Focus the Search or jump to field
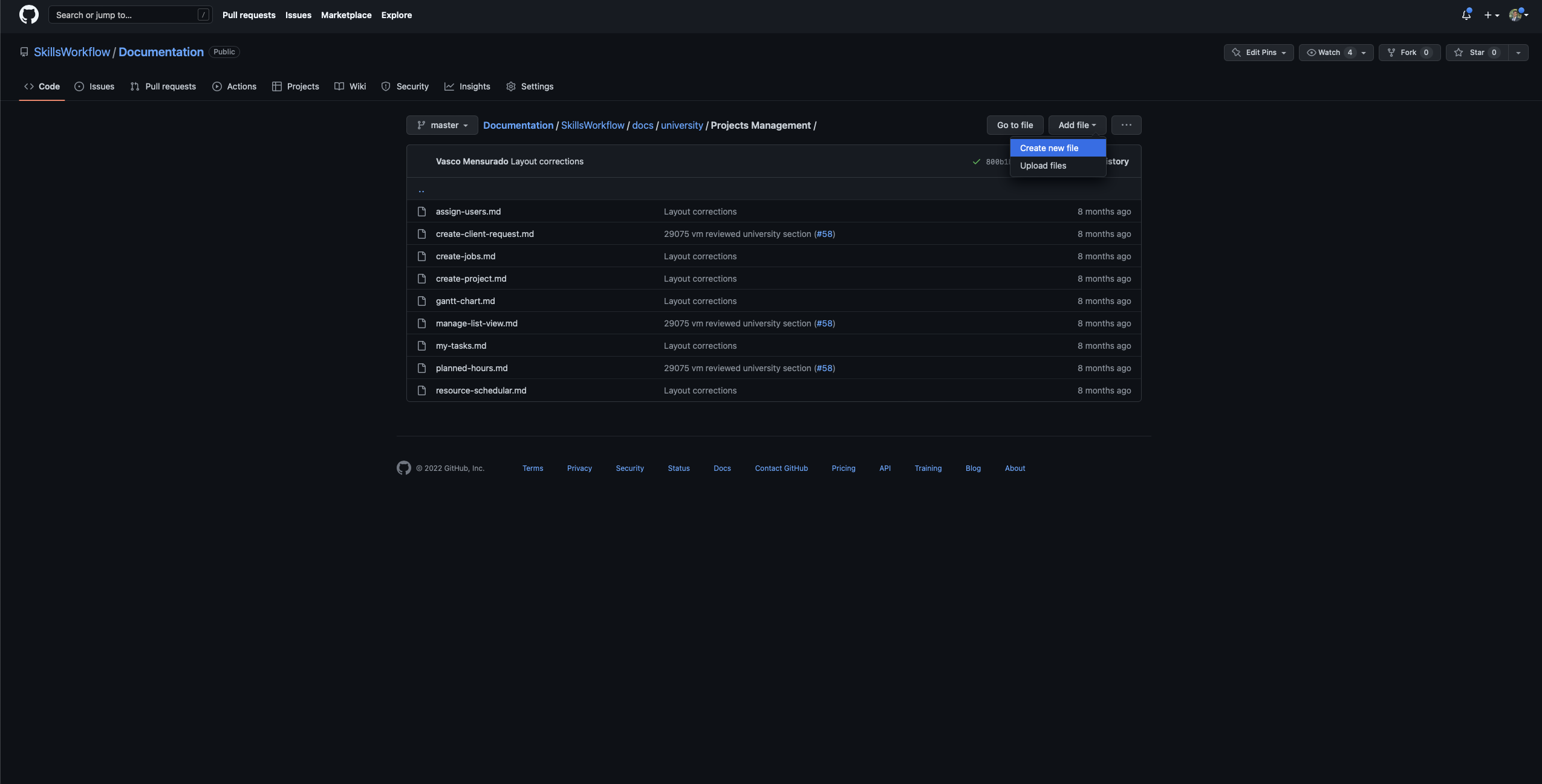The height and width of the screenshot is (784, 1542). [124, 15]
